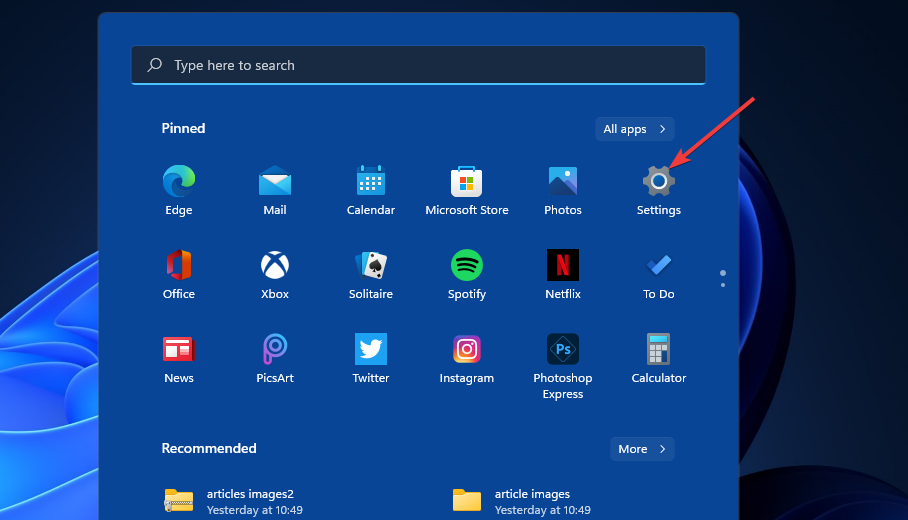Open the Xbox app
This screenshot has height=520, width=908.
[x=275, y=274]
